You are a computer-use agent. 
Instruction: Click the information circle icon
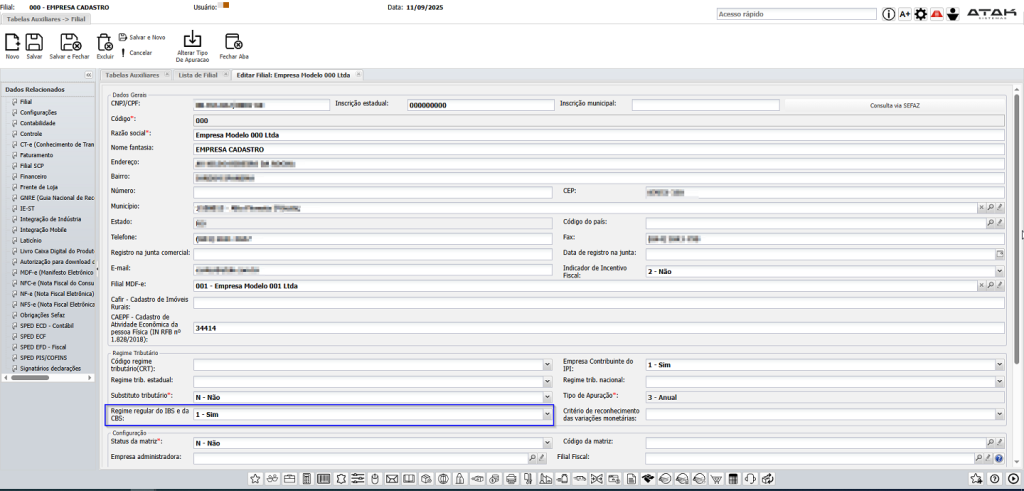(x=888, y=14)
